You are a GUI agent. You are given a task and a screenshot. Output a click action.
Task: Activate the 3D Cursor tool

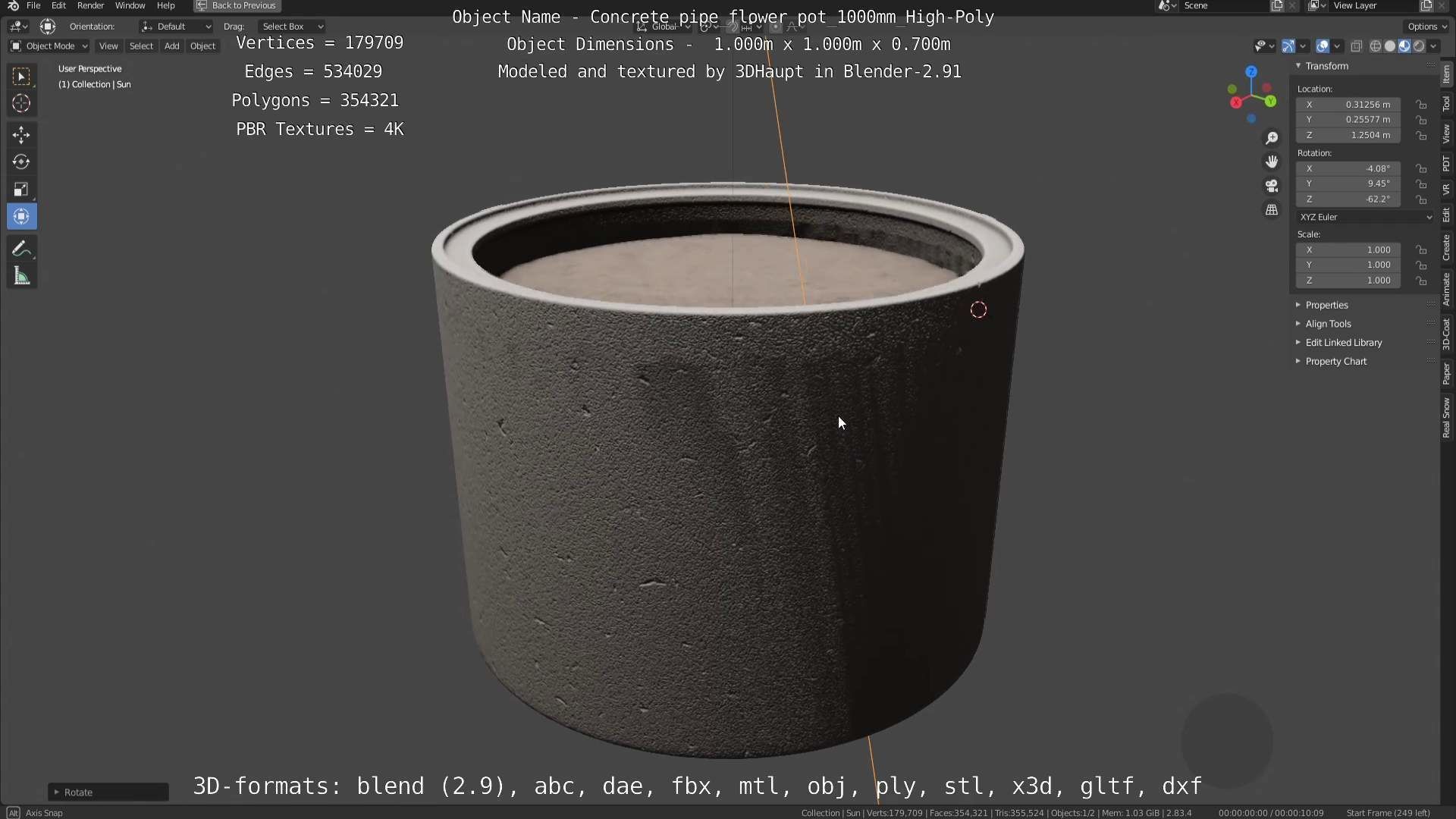pyautogui.click(x=21, y=103)
